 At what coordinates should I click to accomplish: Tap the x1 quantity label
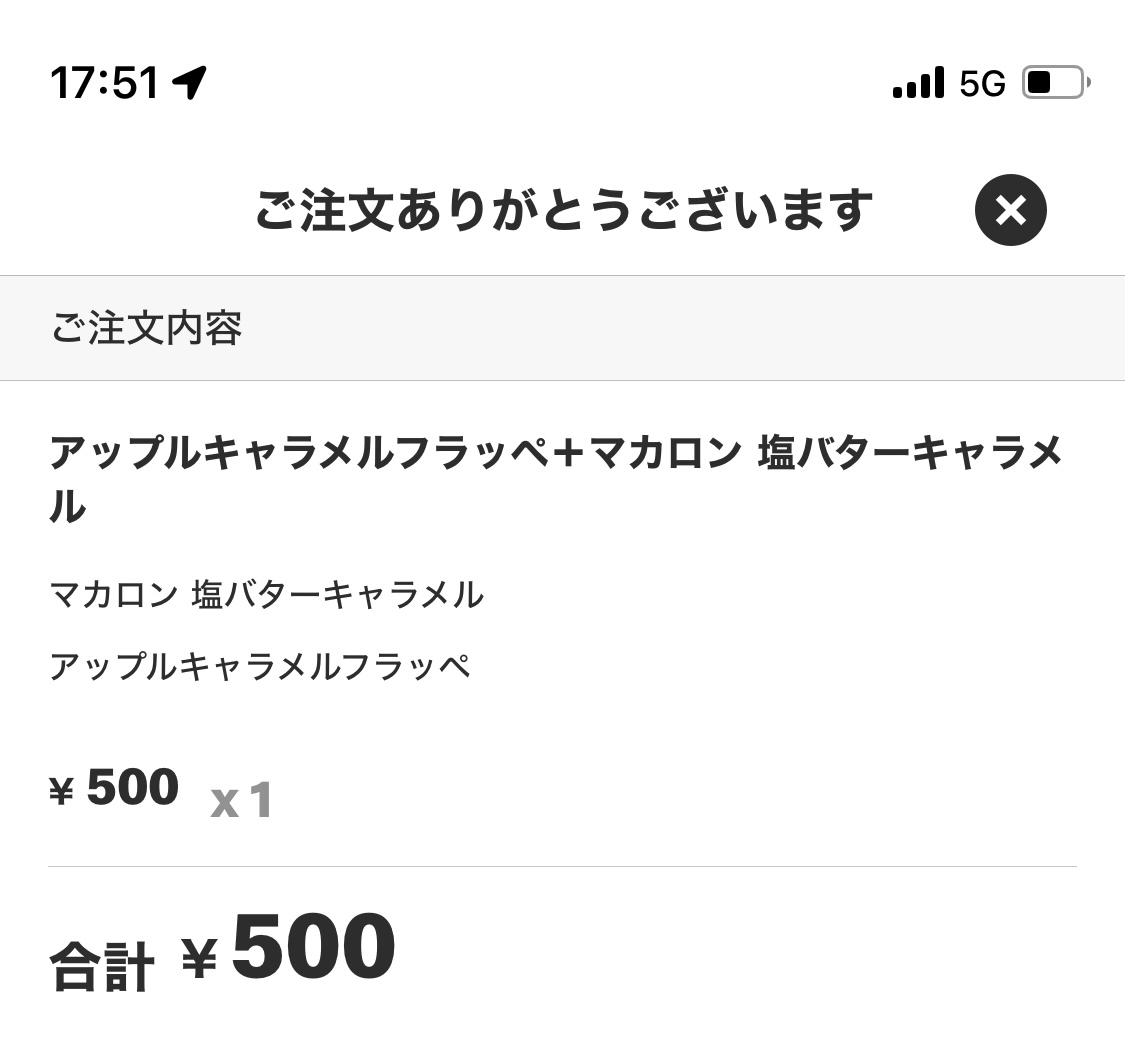(x=241, y=799)
